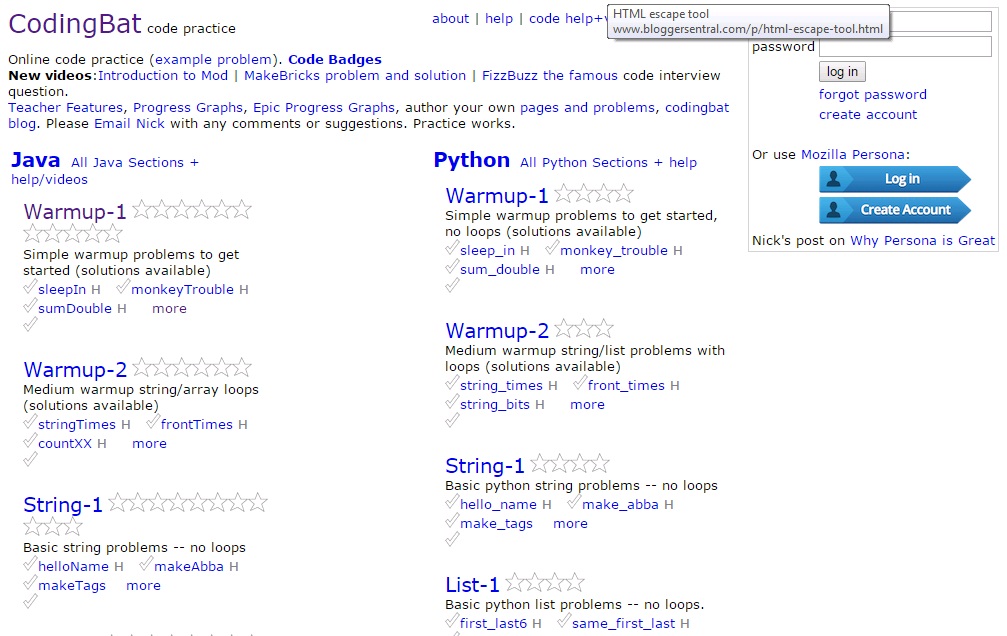Image resolution: width=1007 pixels, height=636 pixels.
Task: Open the Python sum_double problem
Action: 500,270
